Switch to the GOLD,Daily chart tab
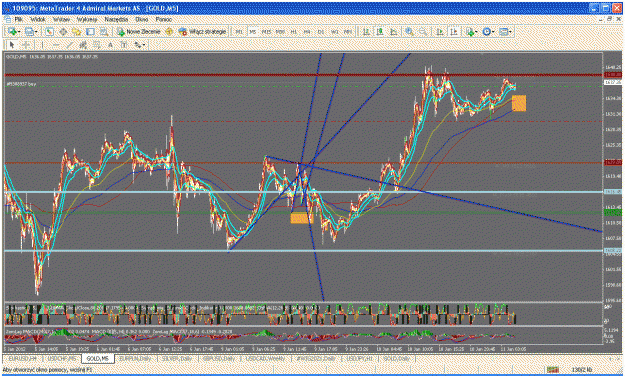 396,358
